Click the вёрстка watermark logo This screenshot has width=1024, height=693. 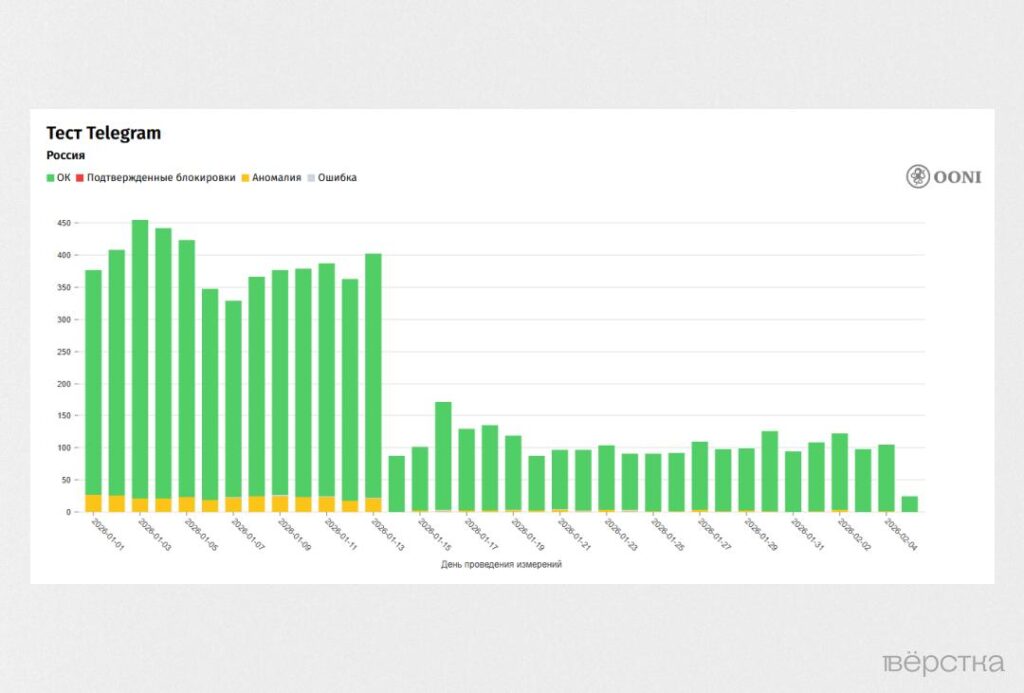click(x=943, y=663)
